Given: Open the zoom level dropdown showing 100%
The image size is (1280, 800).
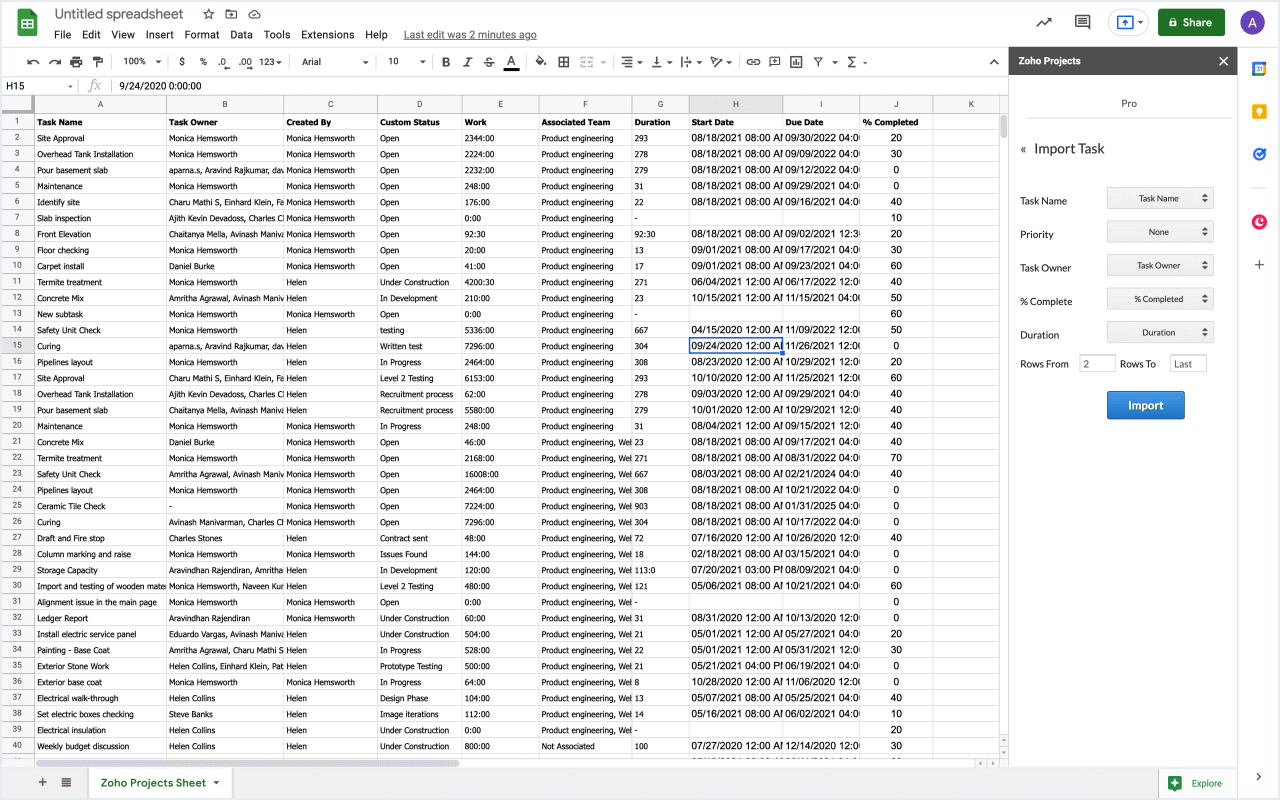Looking at the screenshot, I should point(141,62).
